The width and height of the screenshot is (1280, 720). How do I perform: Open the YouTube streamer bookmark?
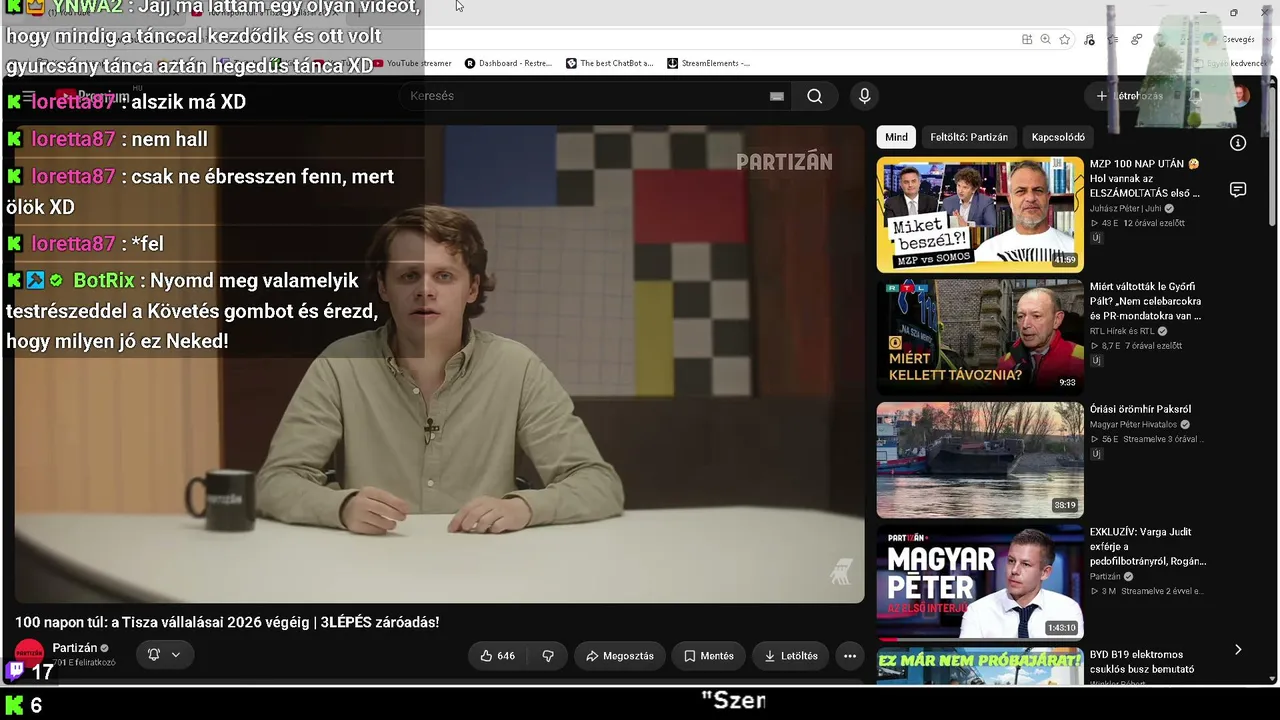click(x=413, y=63)
